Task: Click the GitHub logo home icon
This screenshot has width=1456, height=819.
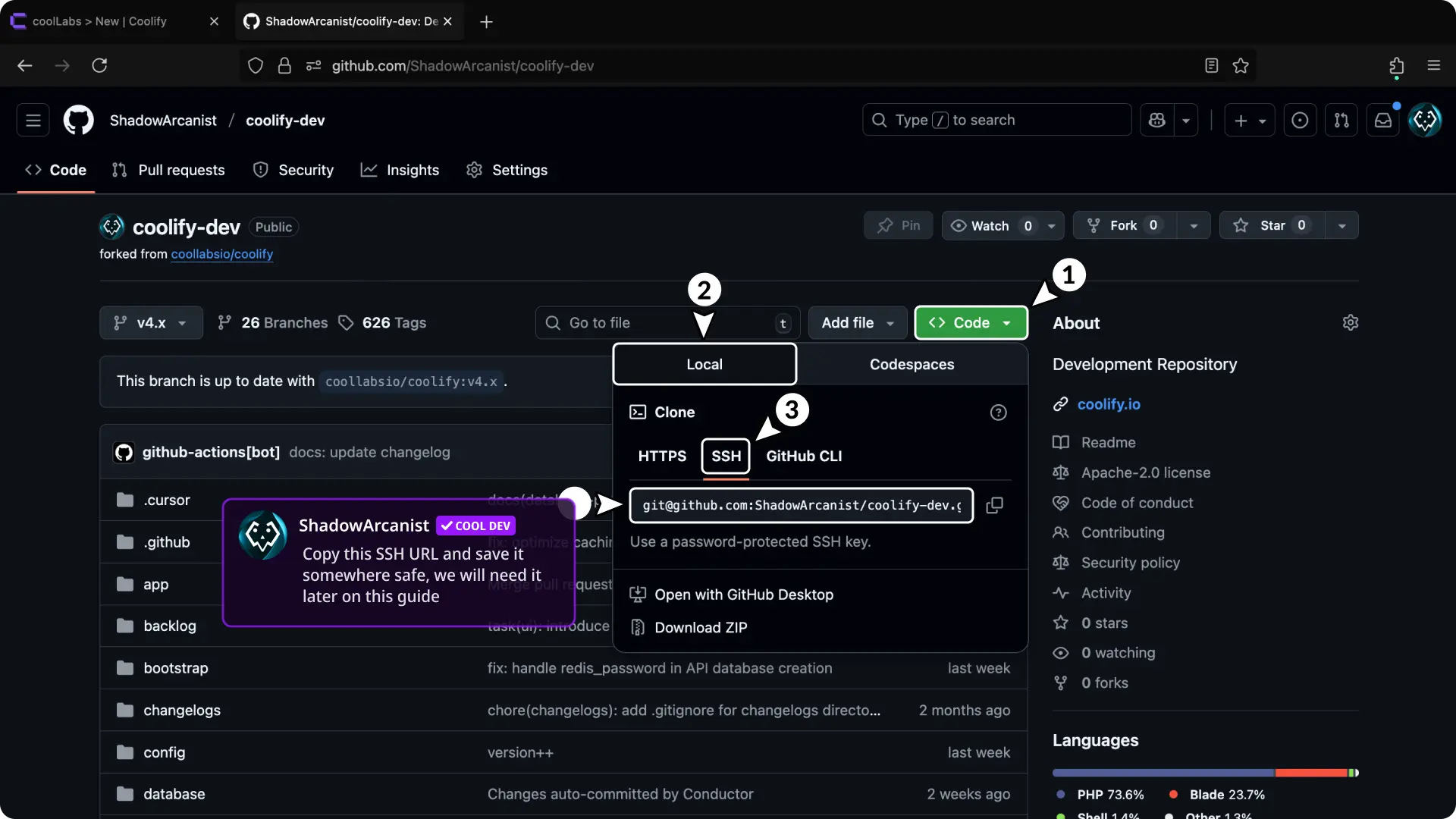Action: tap(79, 121)
